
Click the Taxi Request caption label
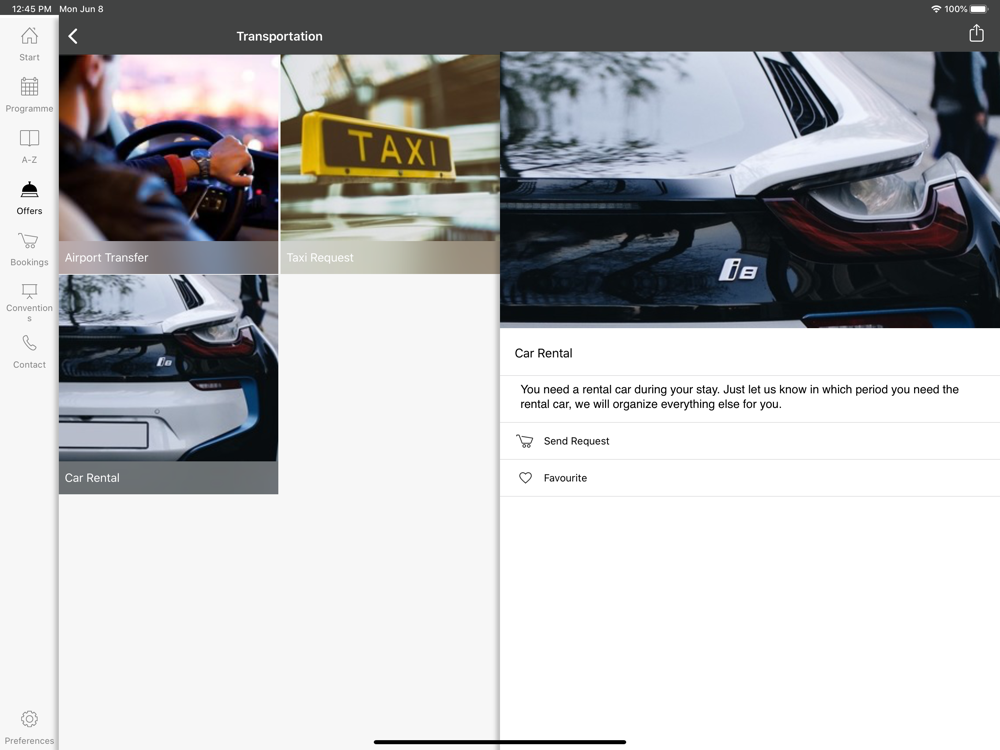[320, 258]
